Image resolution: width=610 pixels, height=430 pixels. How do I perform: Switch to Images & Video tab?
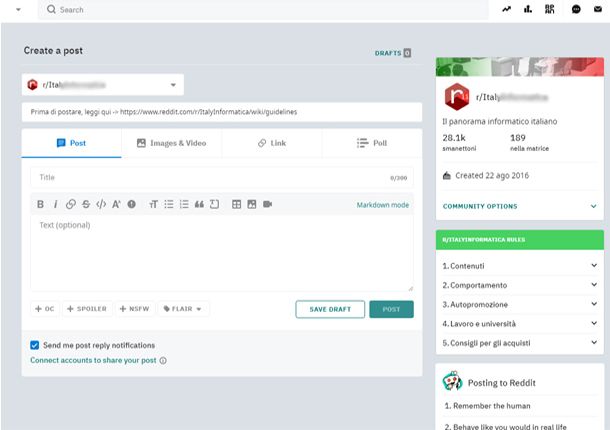point(172,143)
